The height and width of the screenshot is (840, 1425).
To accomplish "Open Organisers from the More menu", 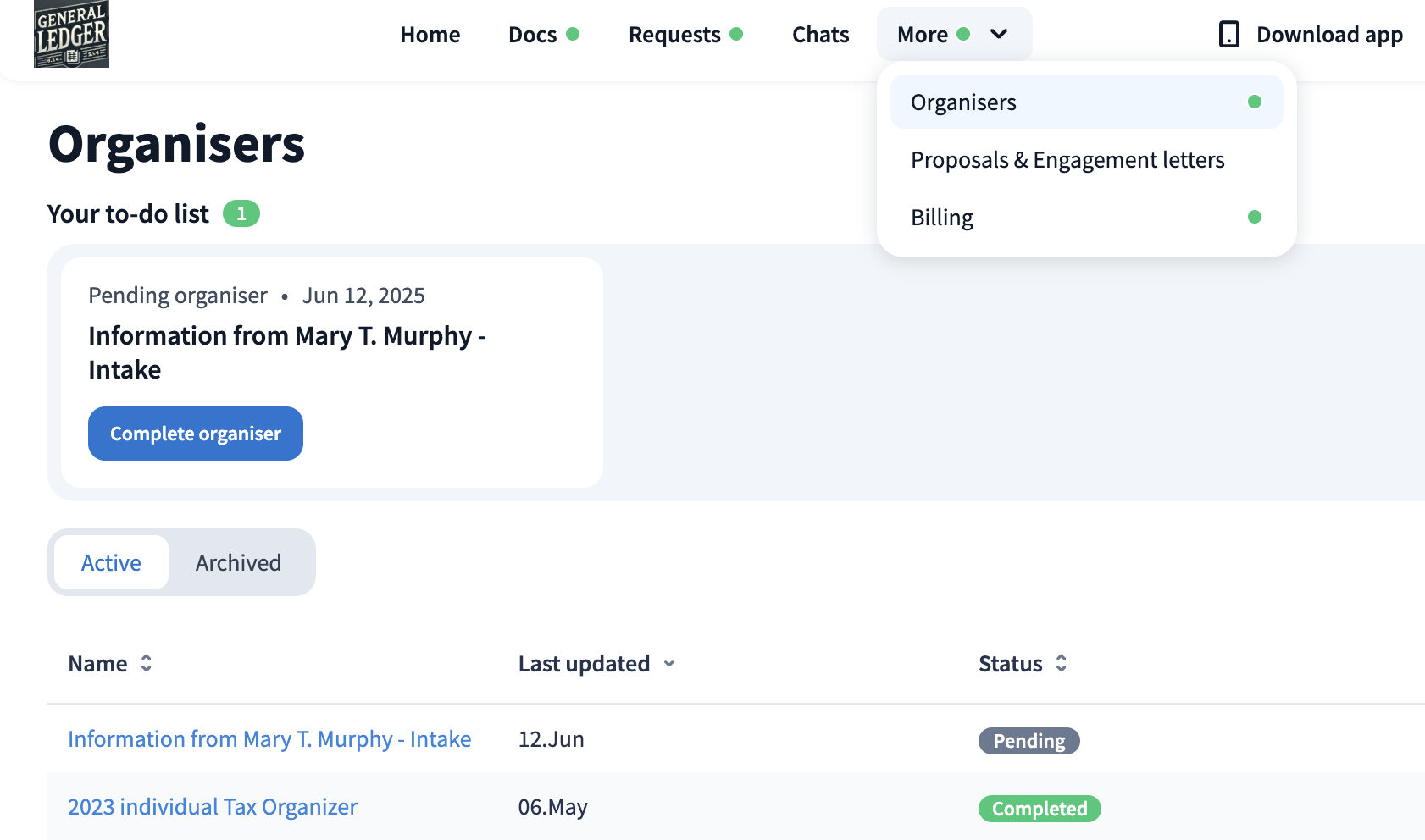I will tap(963, 102).
